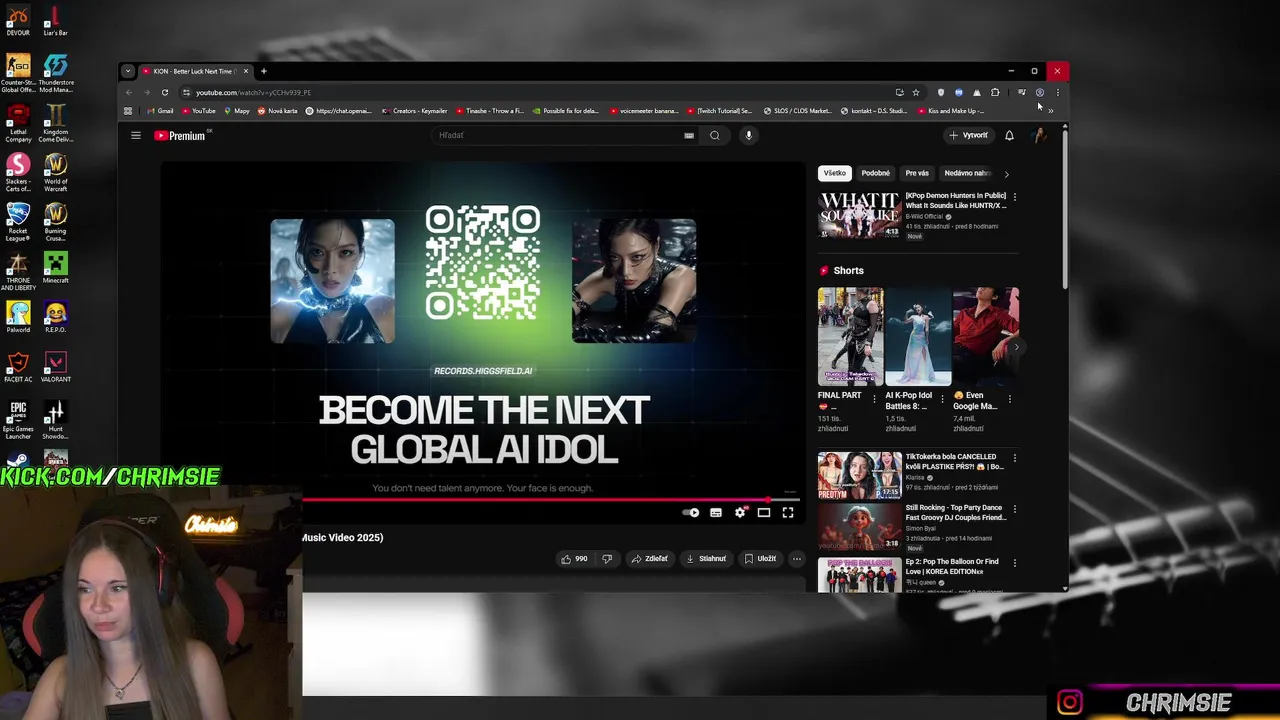Open browser apps grid in bookmarks bar
The image size is (1280, 720).
click(128, 111)
